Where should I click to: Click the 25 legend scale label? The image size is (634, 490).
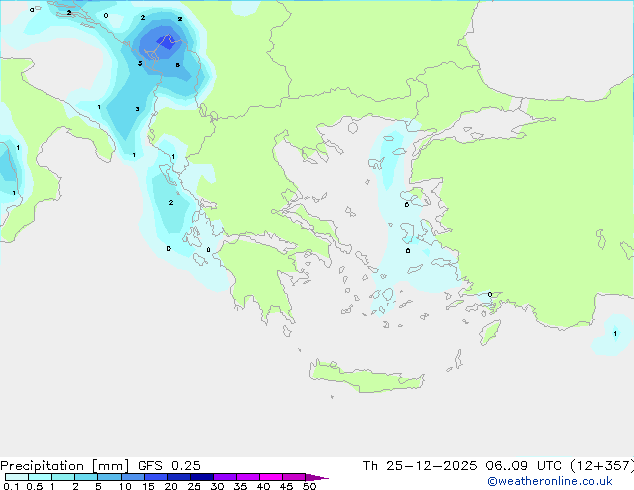[x=194, y=486]
